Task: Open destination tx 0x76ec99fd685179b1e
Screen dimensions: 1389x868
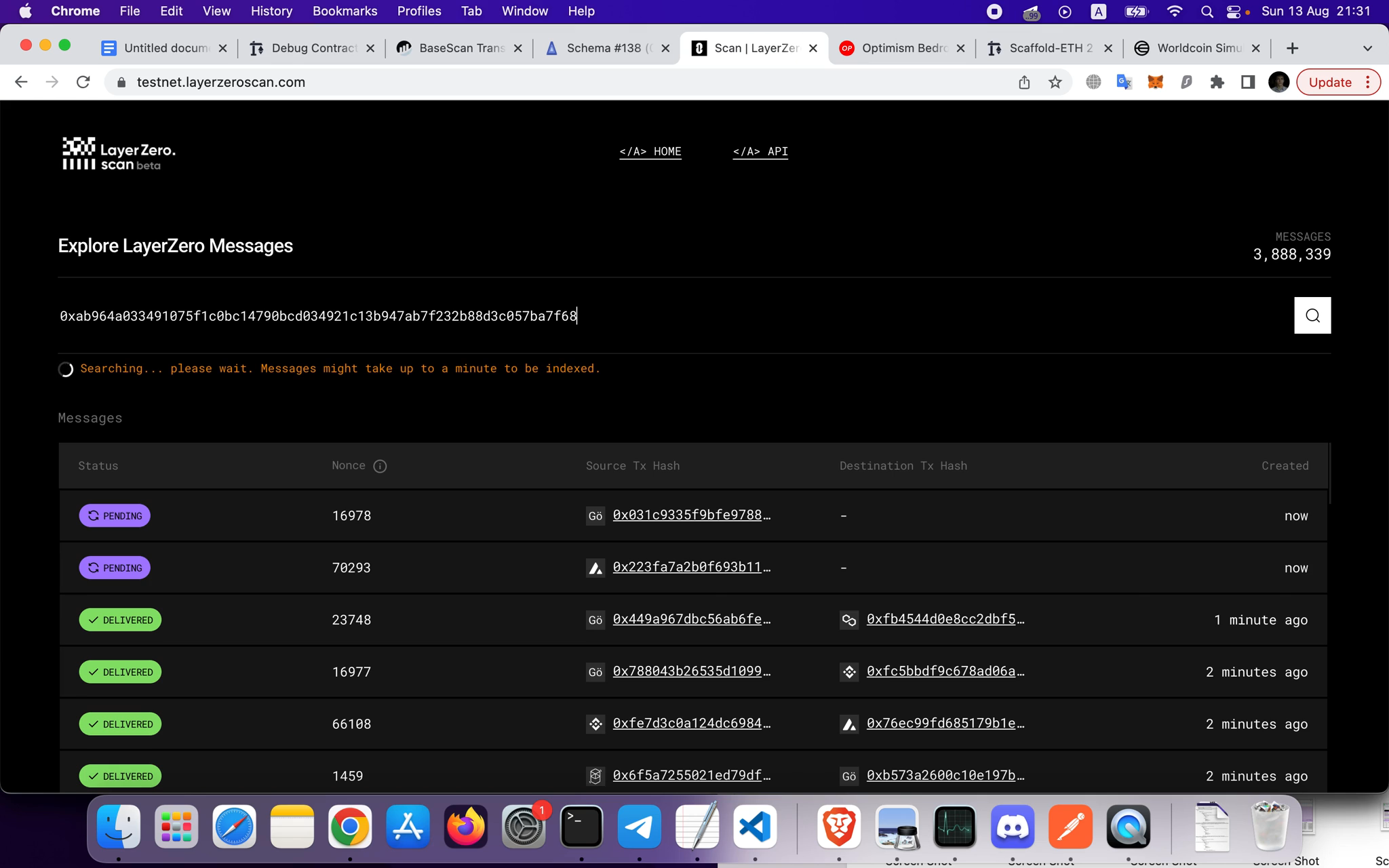Action: (x=945, y=724)
